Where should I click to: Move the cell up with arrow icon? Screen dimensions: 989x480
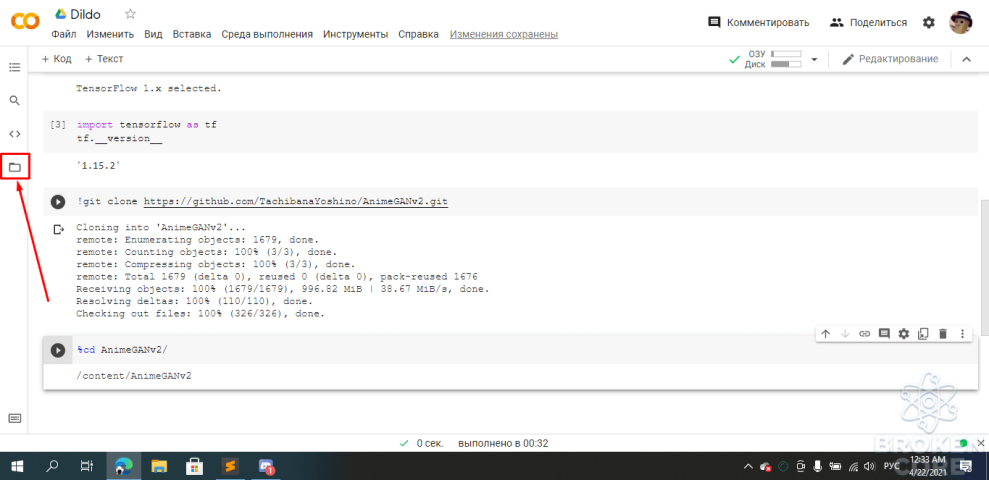pyautogui.click(x=826, y=334)
